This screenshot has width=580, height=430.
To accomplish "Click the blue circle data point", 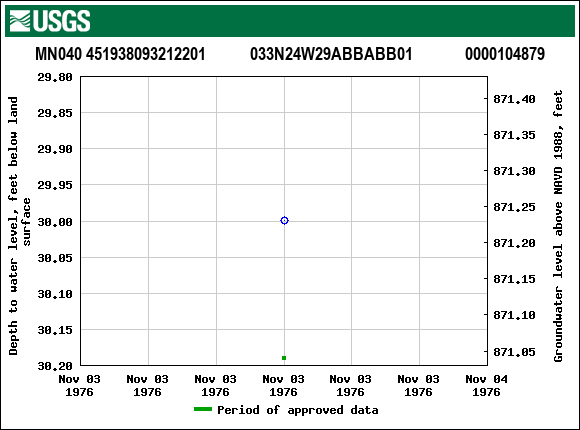I will pyautogui.click(x=284, y=221).
